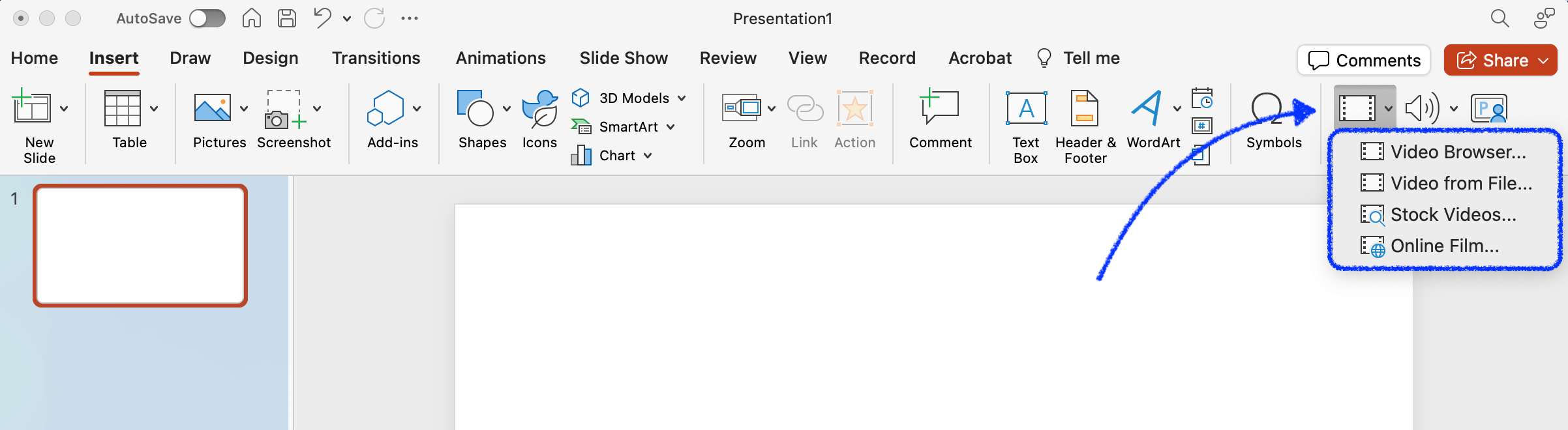Switch to the Design tab
Viewport: 1568px width, 430px height.
[x=270, y=58]
